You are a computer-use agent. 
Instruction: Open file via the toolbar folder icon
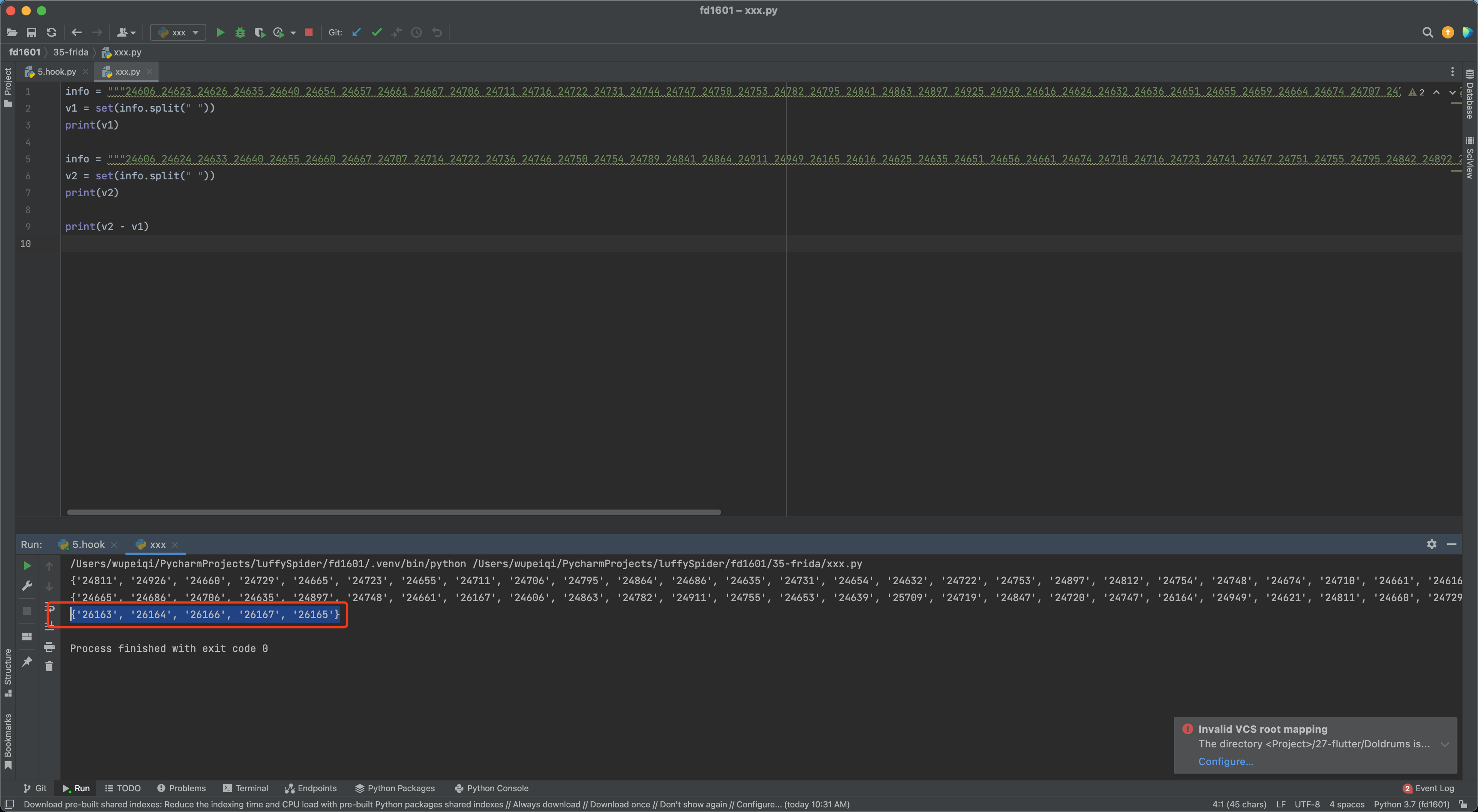click(x=12, y=33)
